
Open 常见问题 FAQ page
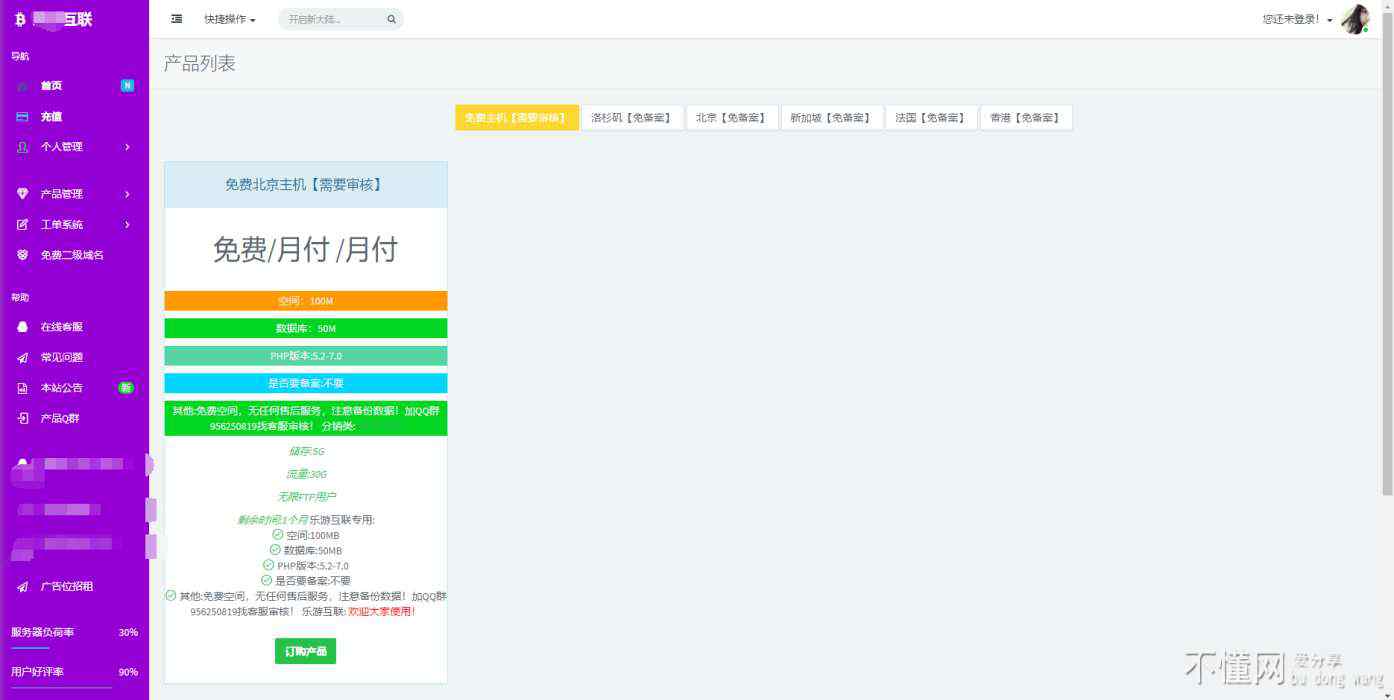click(61, 358)
